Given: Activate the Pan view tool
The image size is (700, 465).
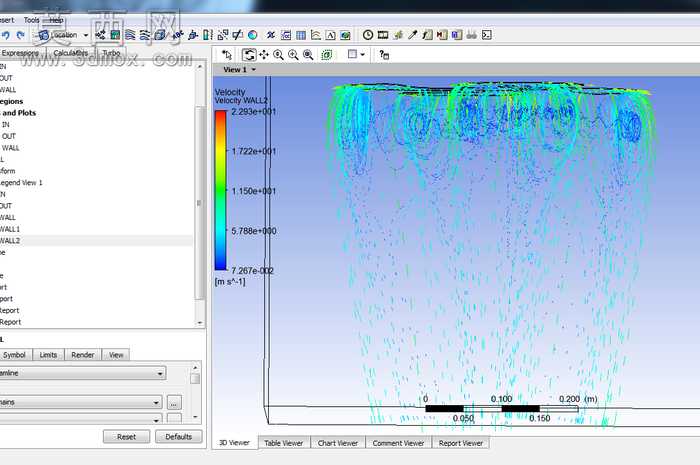Looking at the screenshot, I should (x=264, y=55).
